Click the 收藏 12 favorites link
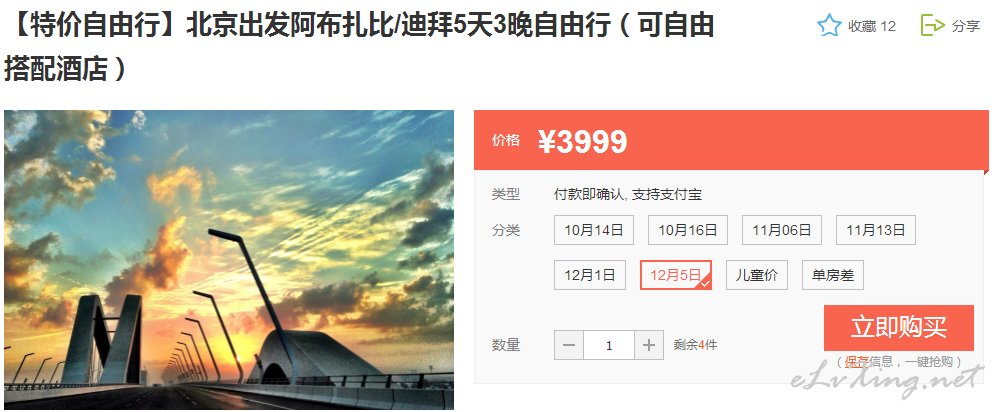Image resolution: width=995 pixels, height=412 pixels. [872, 26]
